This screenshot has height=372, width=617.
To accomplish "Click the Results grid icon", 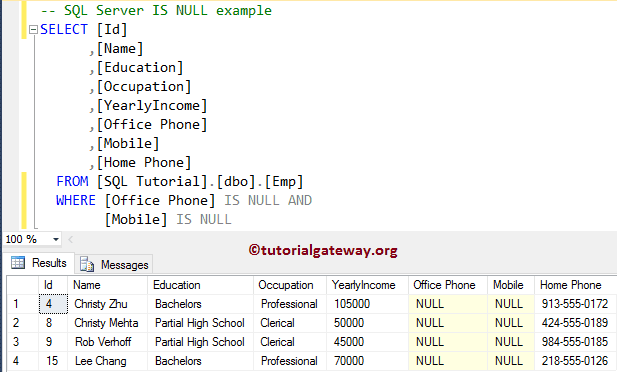I will pos(18,263).
